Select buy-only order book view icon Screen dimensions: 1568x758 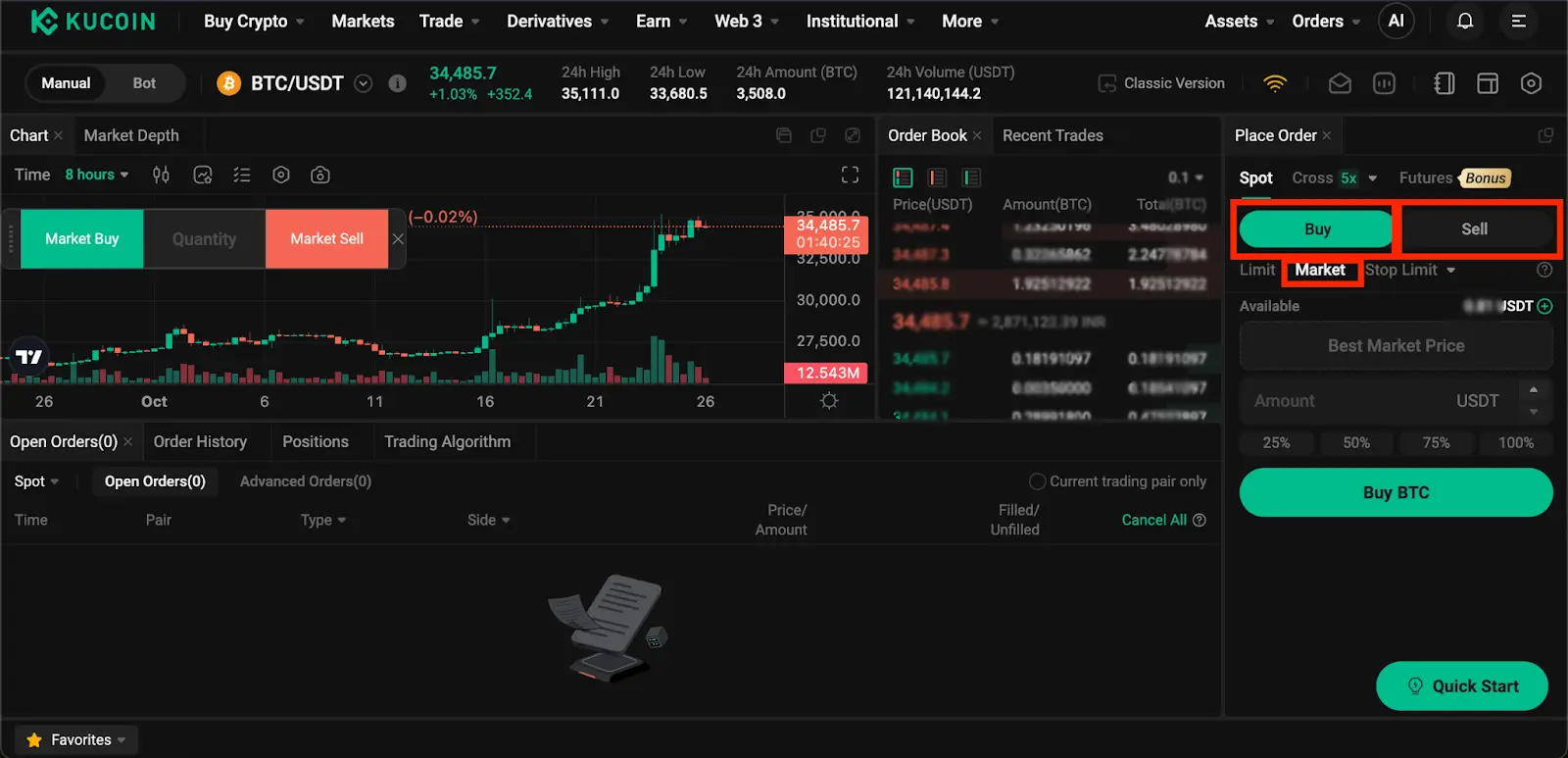971,177
